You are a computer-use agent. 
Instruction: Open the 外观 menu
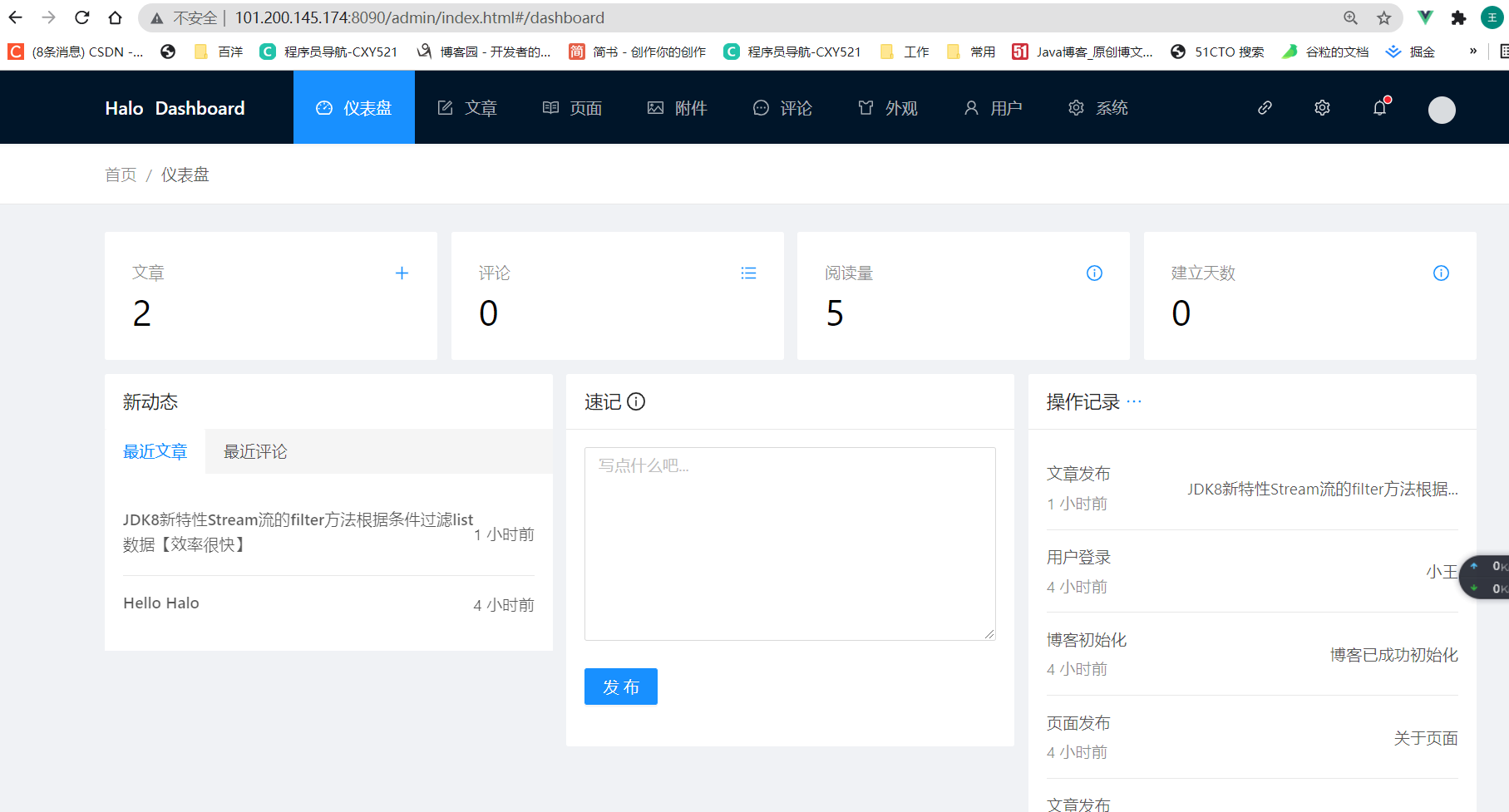888,108
